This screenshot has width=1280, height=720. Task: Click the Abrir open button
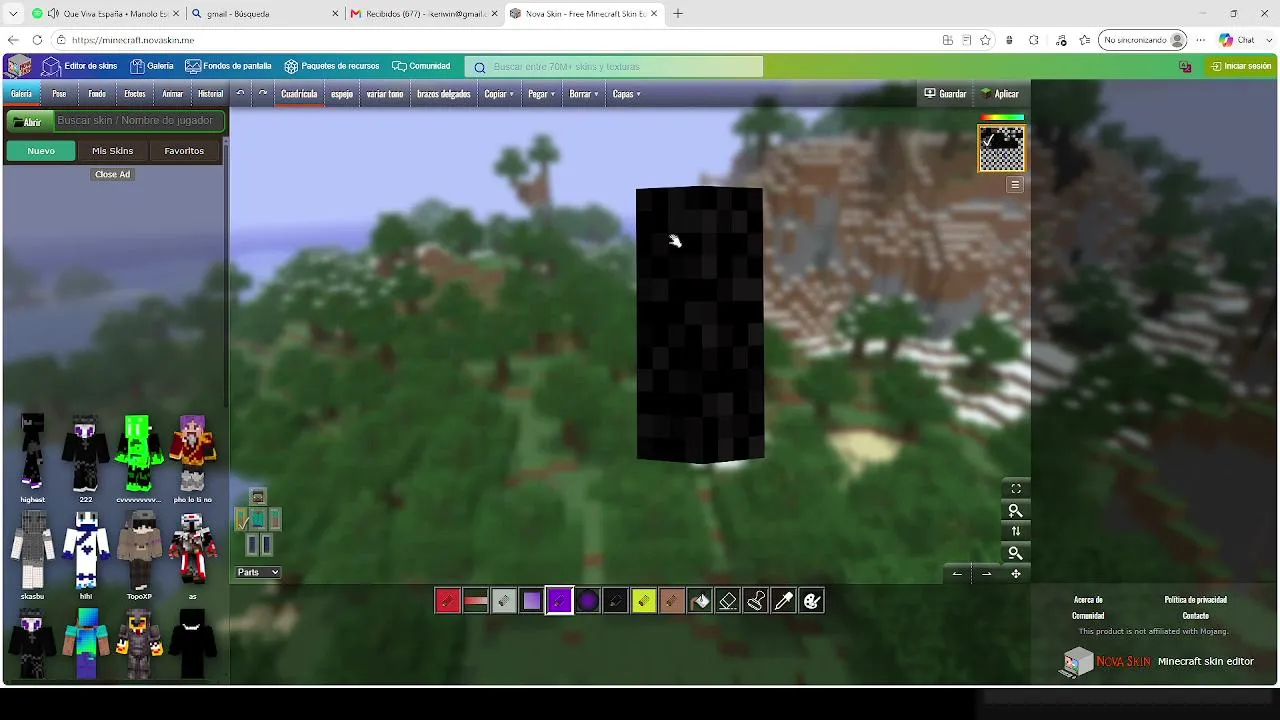tap(28, 122)
